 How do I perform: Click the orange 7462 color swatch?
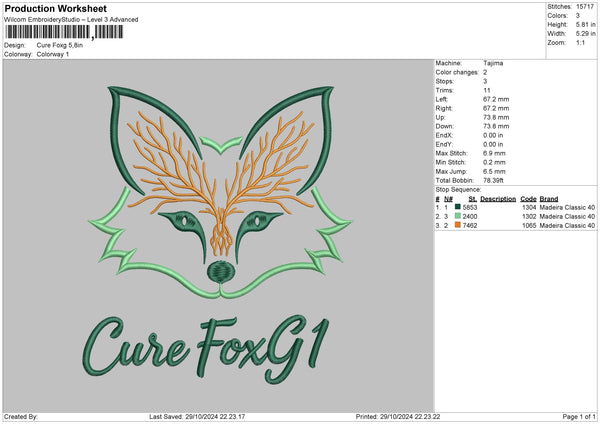point(457,226)
